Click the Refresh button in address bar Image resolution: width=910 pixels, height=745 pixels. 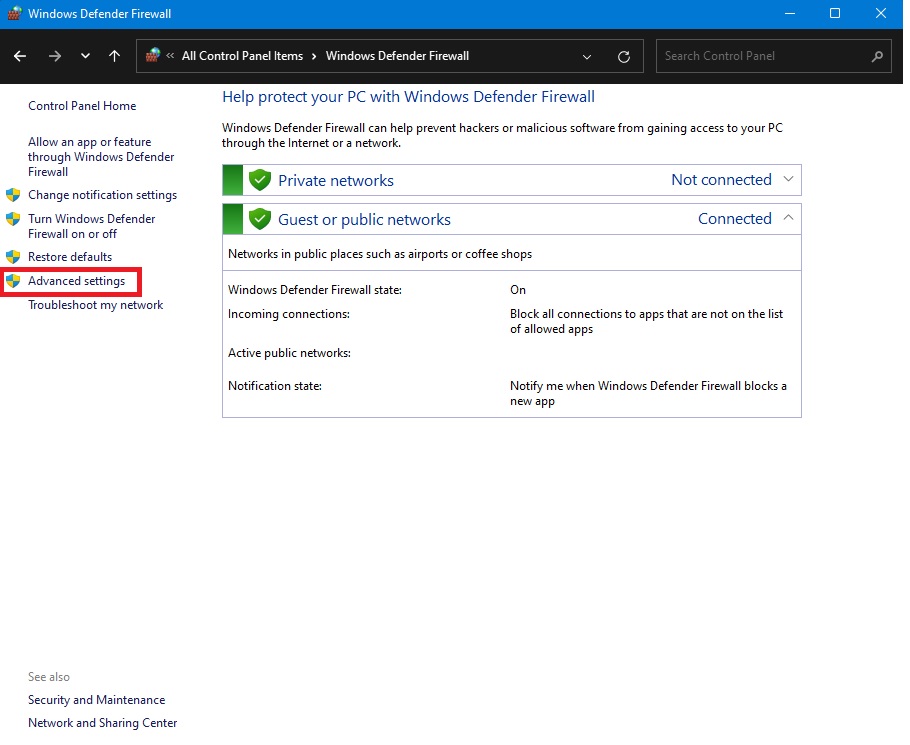point(624,57)
